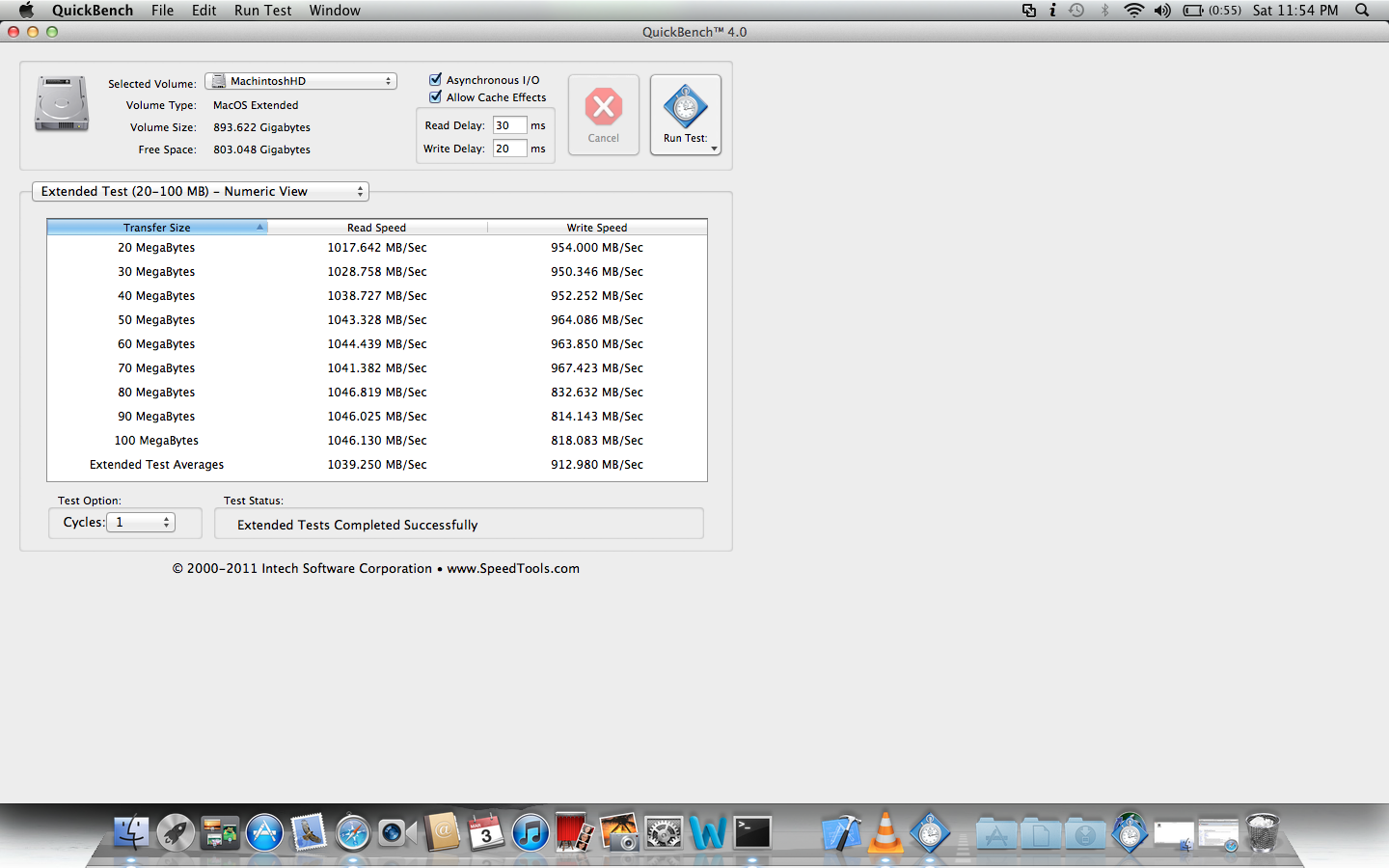Open the Run Test menu
Viewport: 1389px width, 868px height.
[x=262, y=10]
